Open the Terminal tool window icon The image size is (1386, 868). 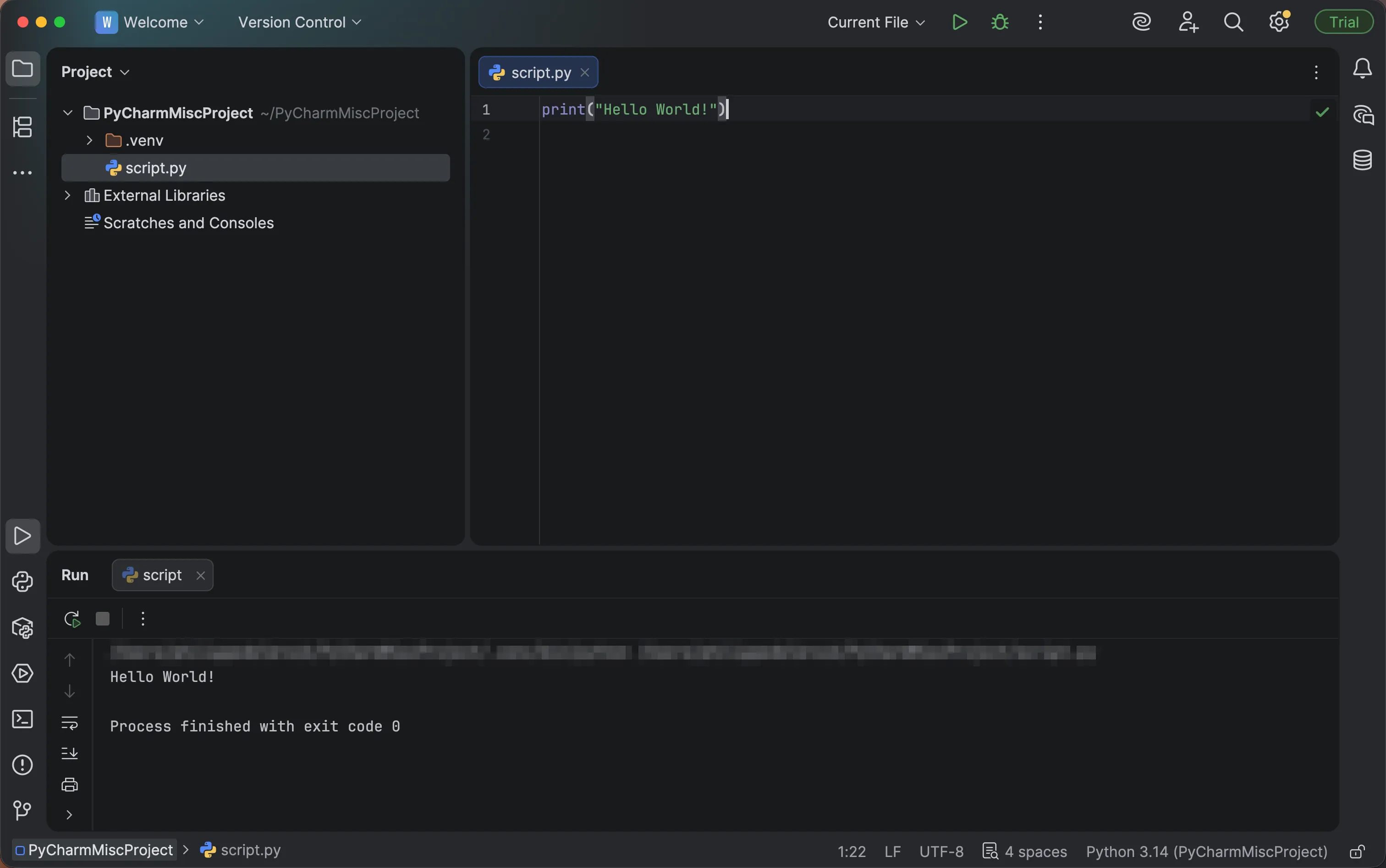point(22,719)
